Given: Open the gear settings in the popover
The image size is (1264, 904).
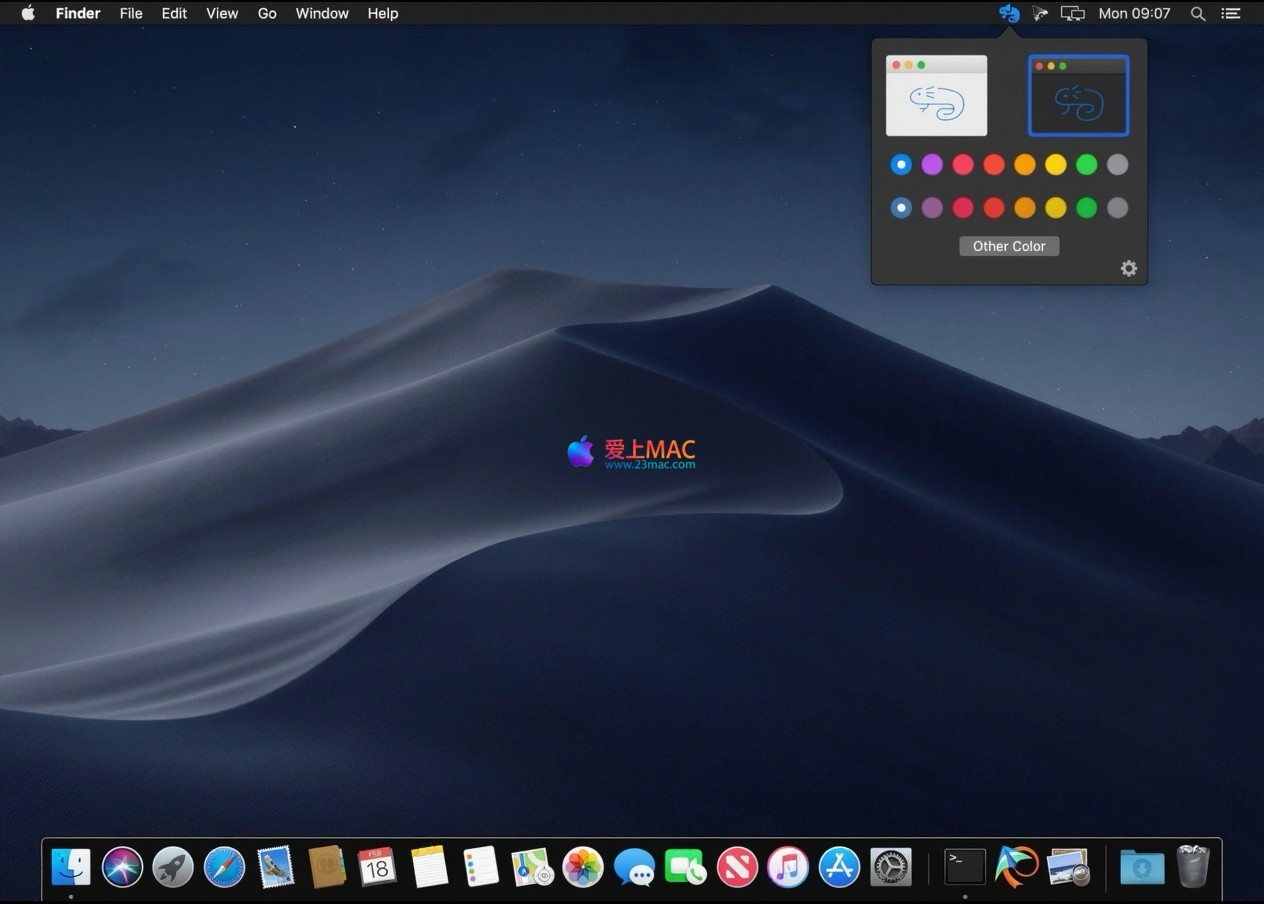Looking at the screenshot, I should [x=1128, y=268].
